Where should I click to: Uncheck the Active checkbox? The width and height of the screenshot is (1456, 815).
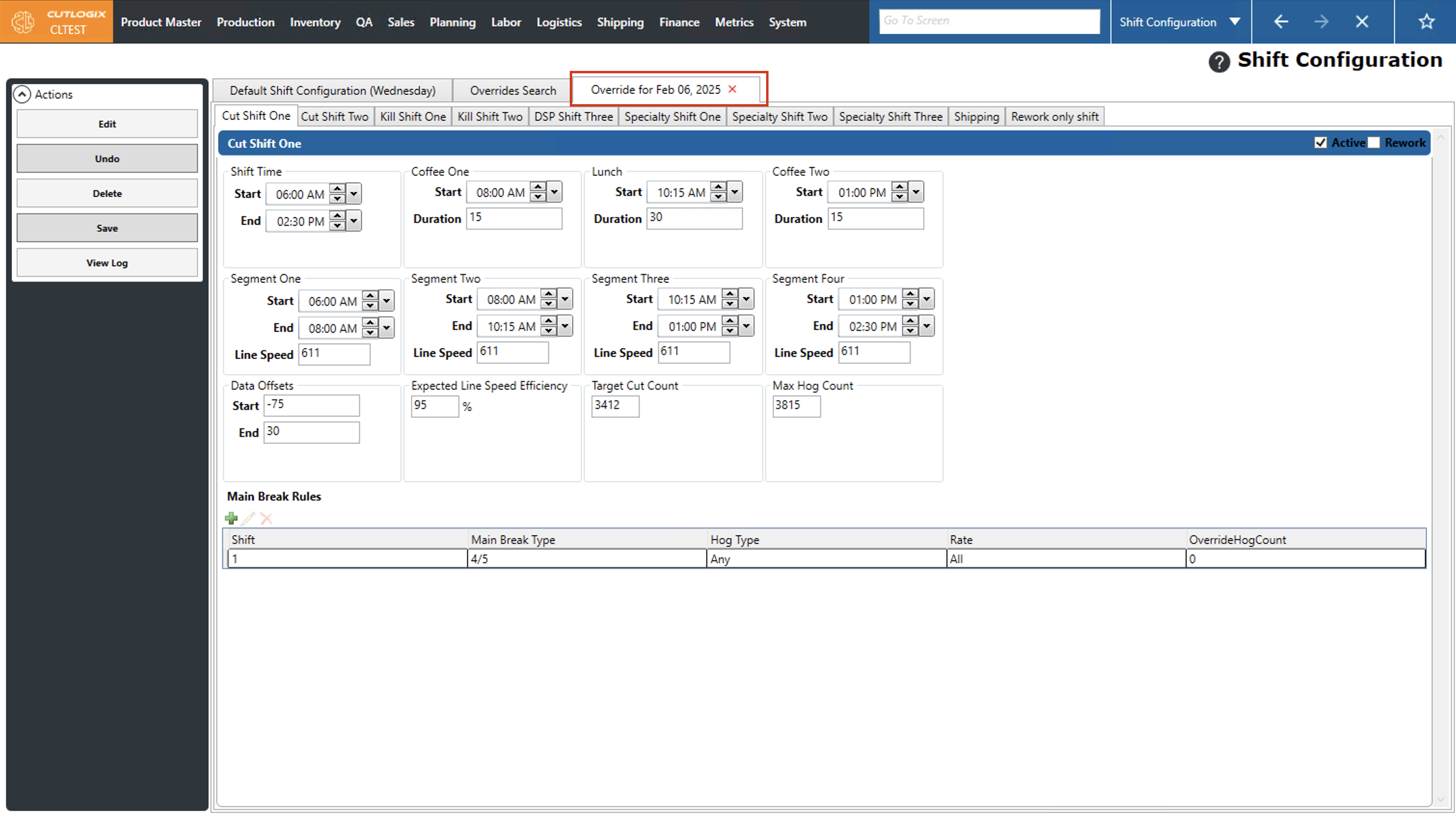(1320, 142)
